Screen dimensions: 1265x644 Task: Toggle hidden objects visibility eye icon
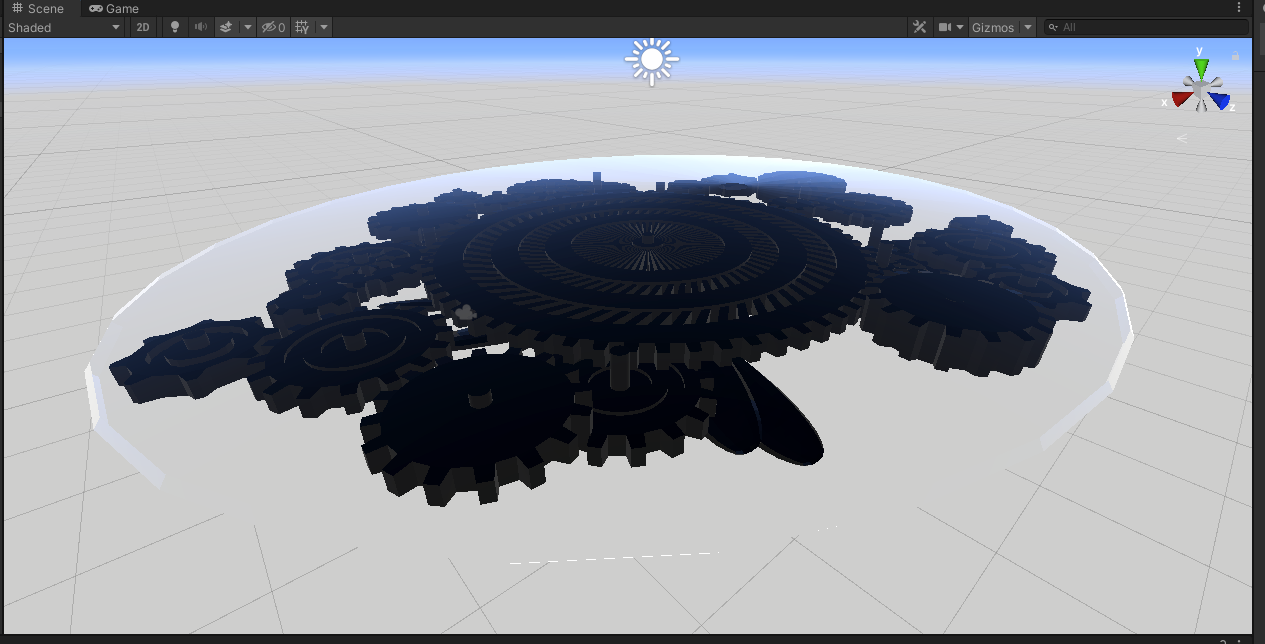point(273,27)
